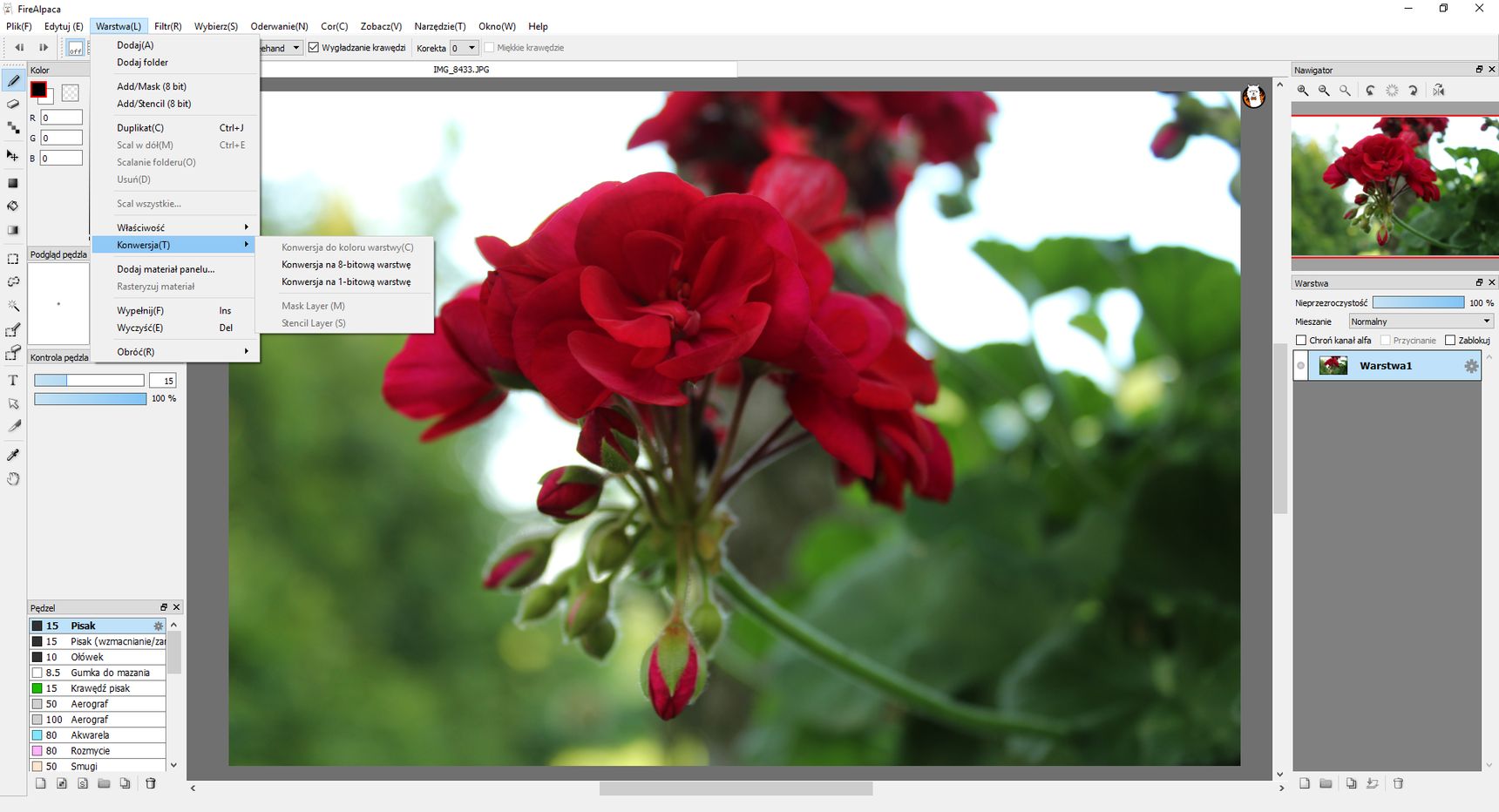Select Ołówek brush in list

98,658
